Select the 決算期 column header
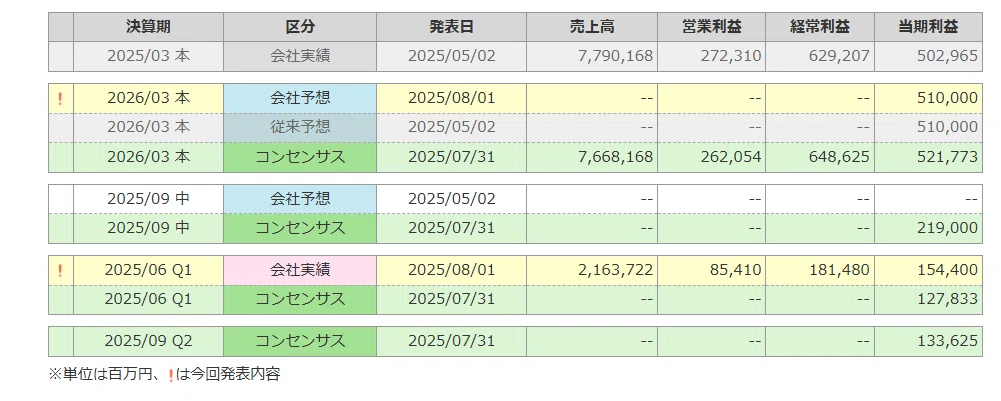Viewport: 1001px width, 401px height. [x=148, y=27]
